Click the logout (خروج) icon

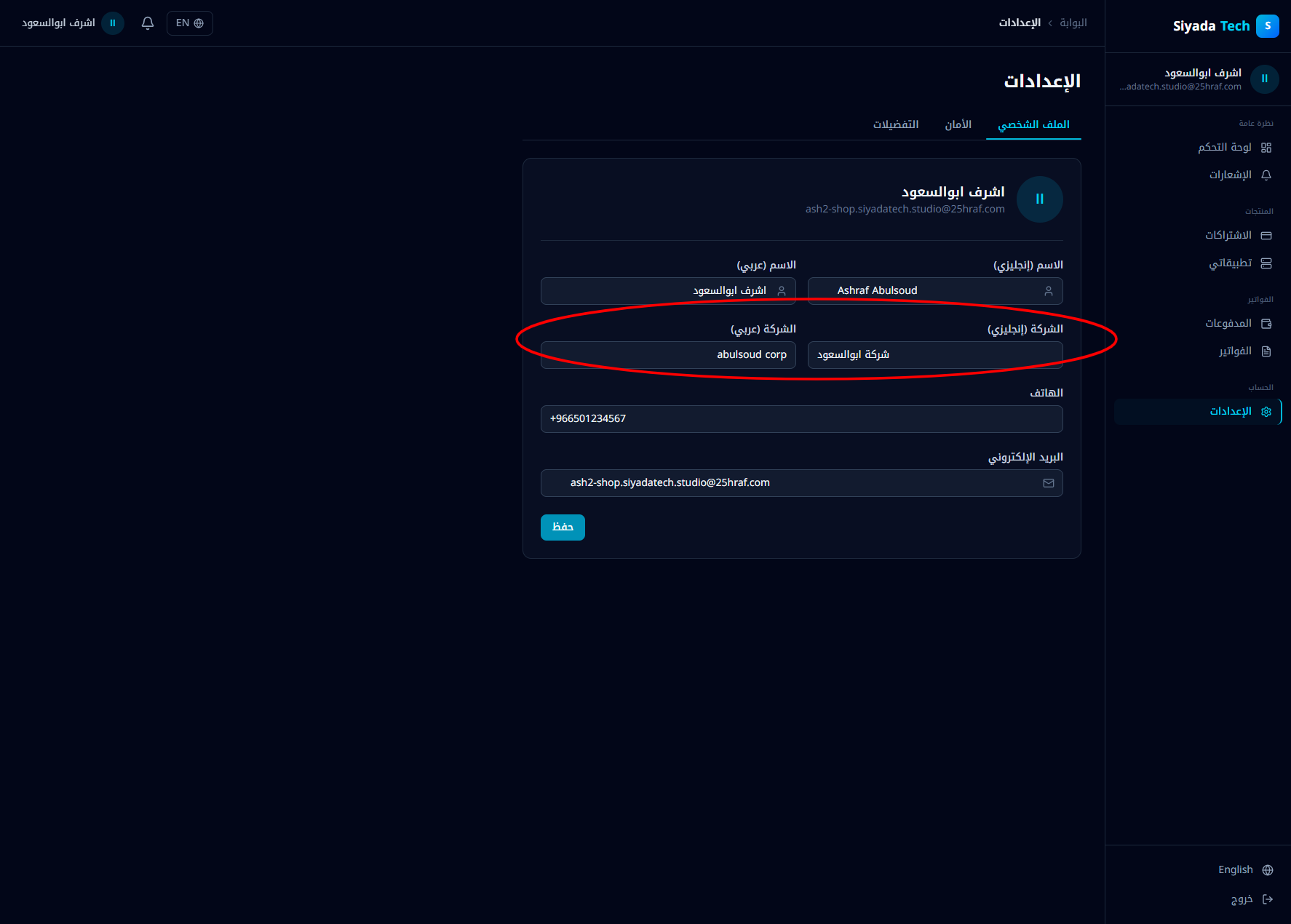coord(1268,899)
